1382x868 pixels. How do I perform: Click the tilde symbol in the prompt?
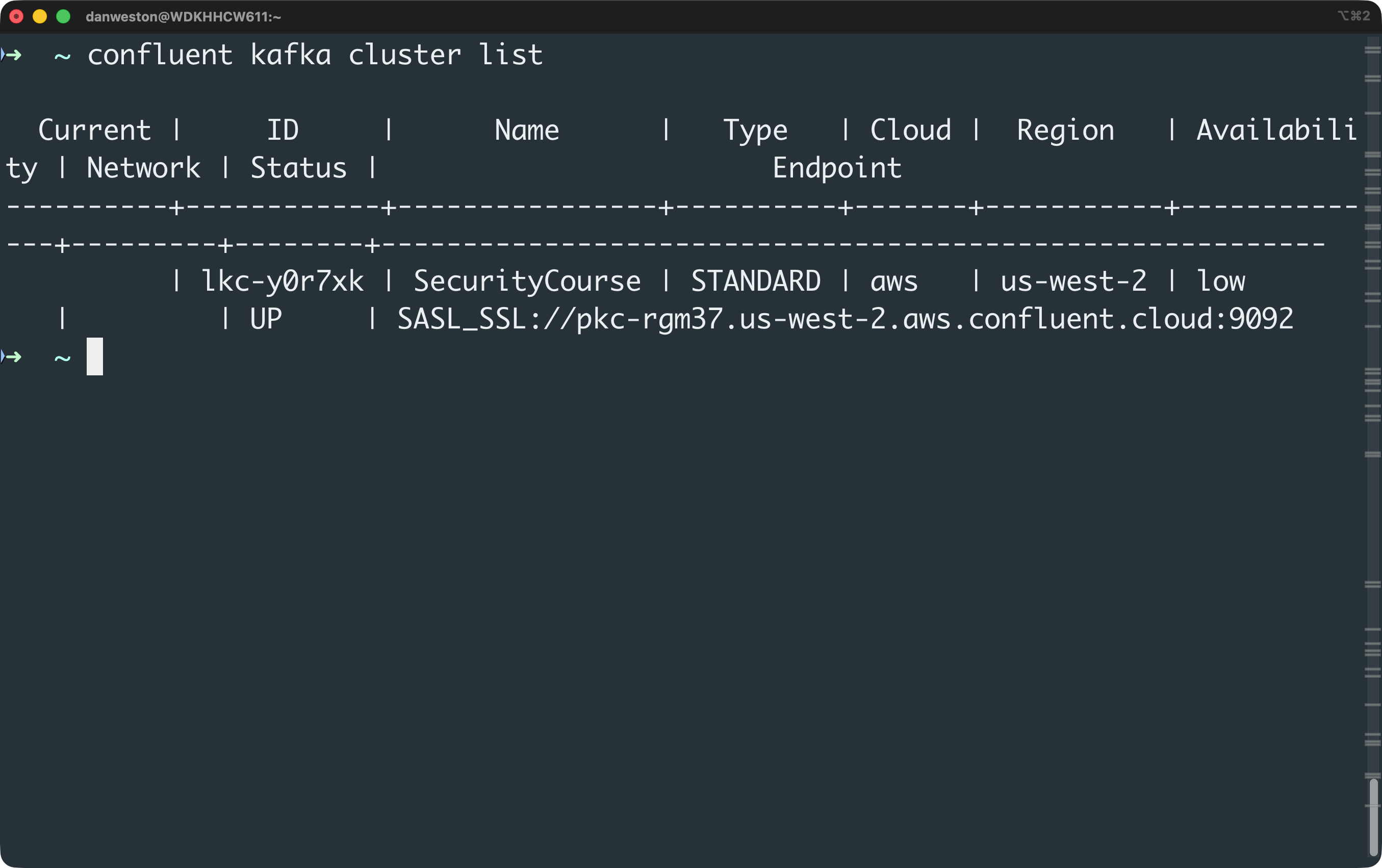pos(62,56)
